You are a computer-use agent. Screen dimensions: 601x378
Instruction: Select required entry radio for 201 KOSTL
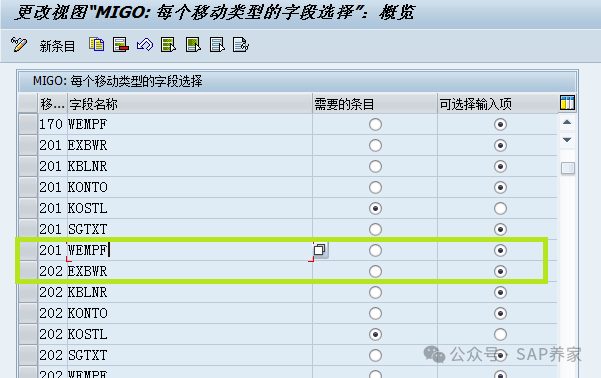pyautogui.click(x=375, y=208)
